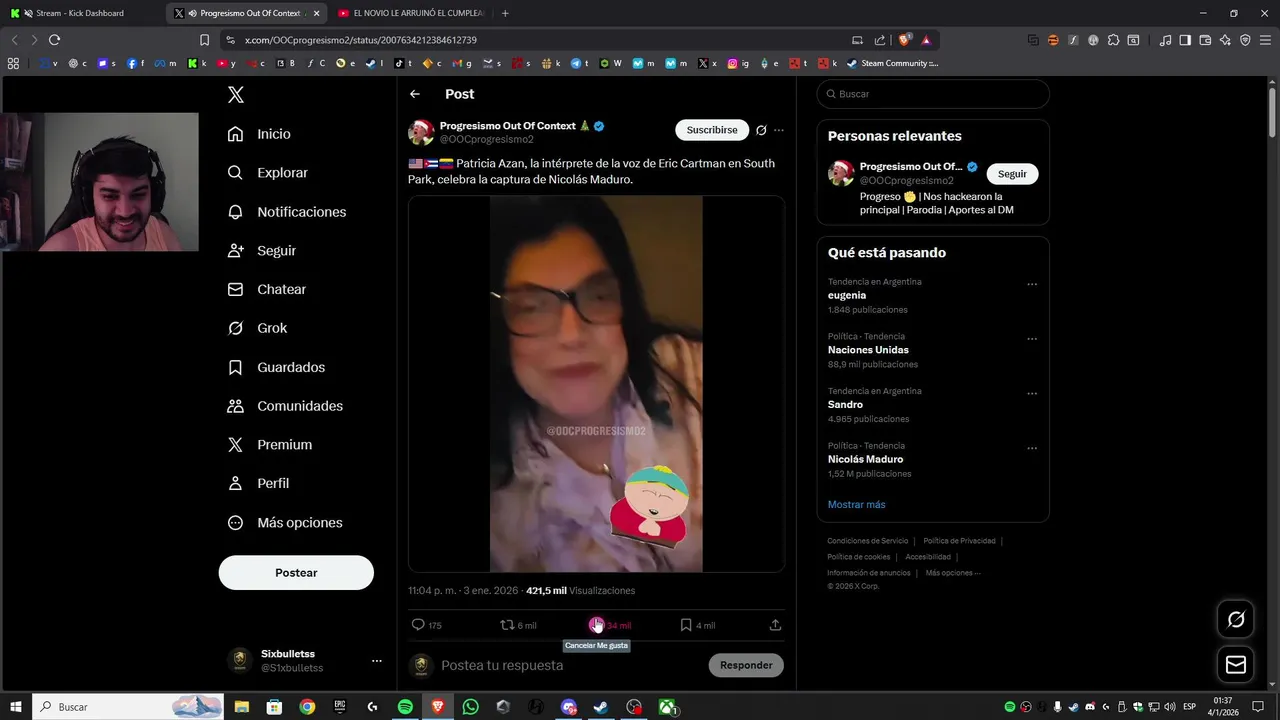Open a new browser tab

[505, 13]
